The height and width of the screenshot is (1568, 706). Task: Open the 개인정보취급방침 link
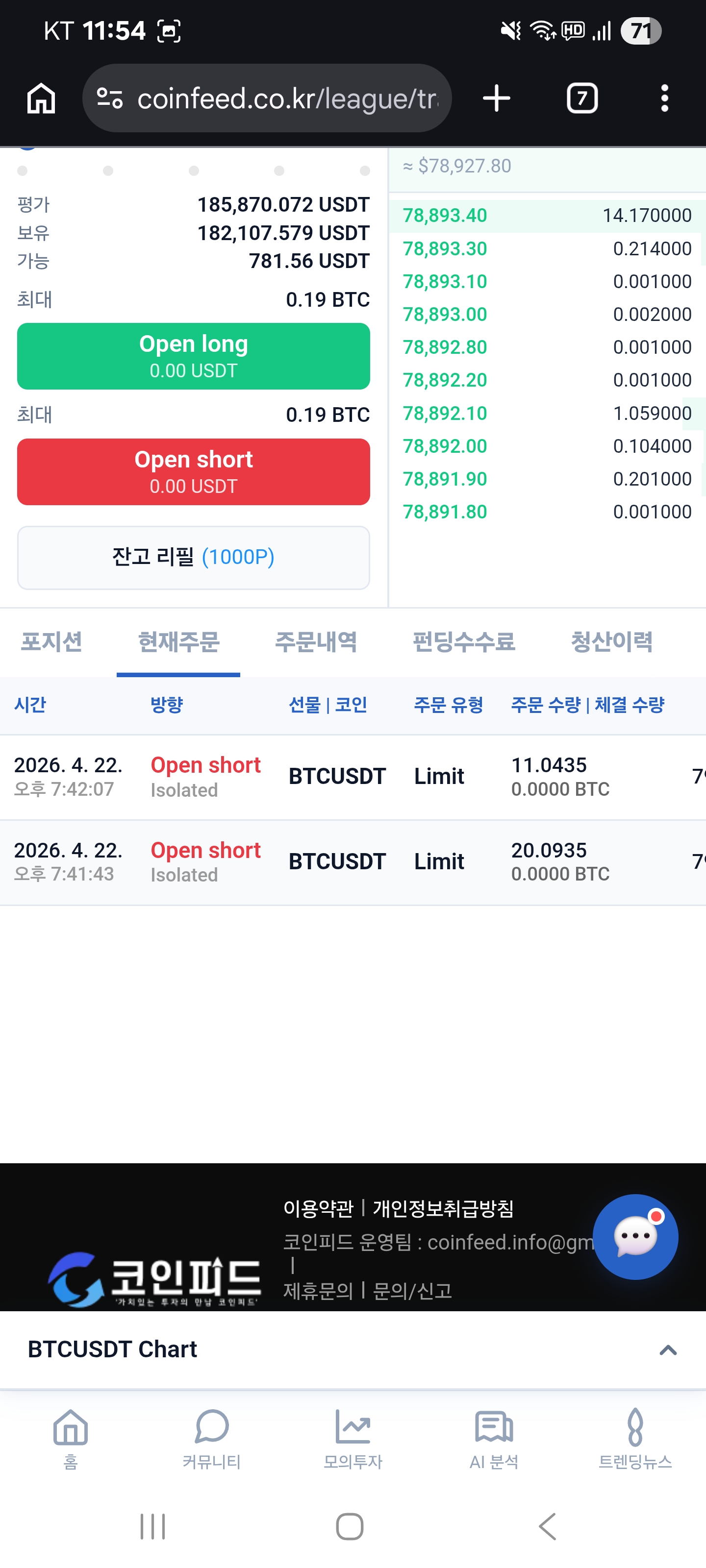pyautogui.click(x=443, y=1208)
